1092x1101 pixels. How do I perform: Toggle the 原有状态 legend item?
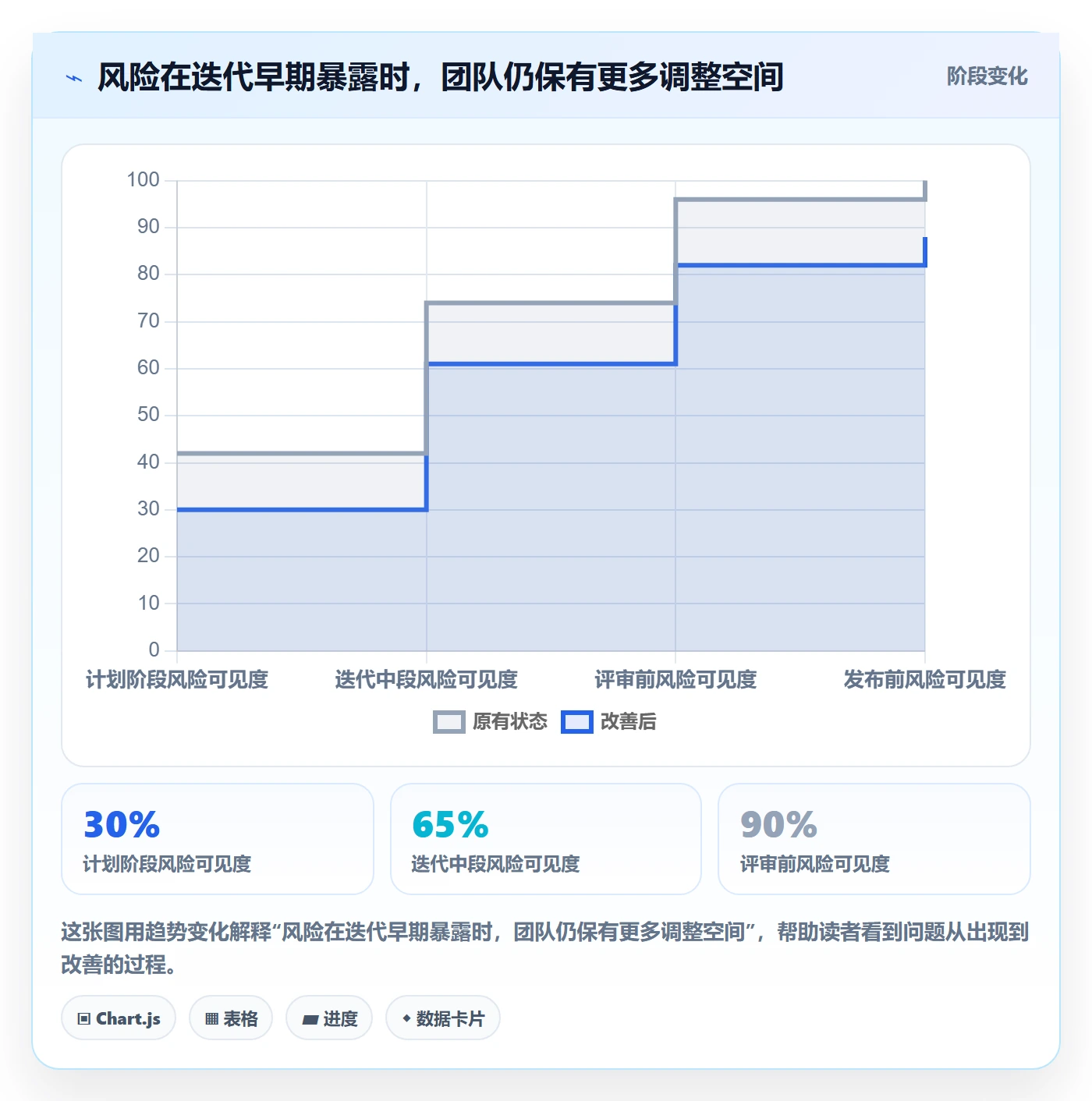pyautogui.click(x=491, y=722)
